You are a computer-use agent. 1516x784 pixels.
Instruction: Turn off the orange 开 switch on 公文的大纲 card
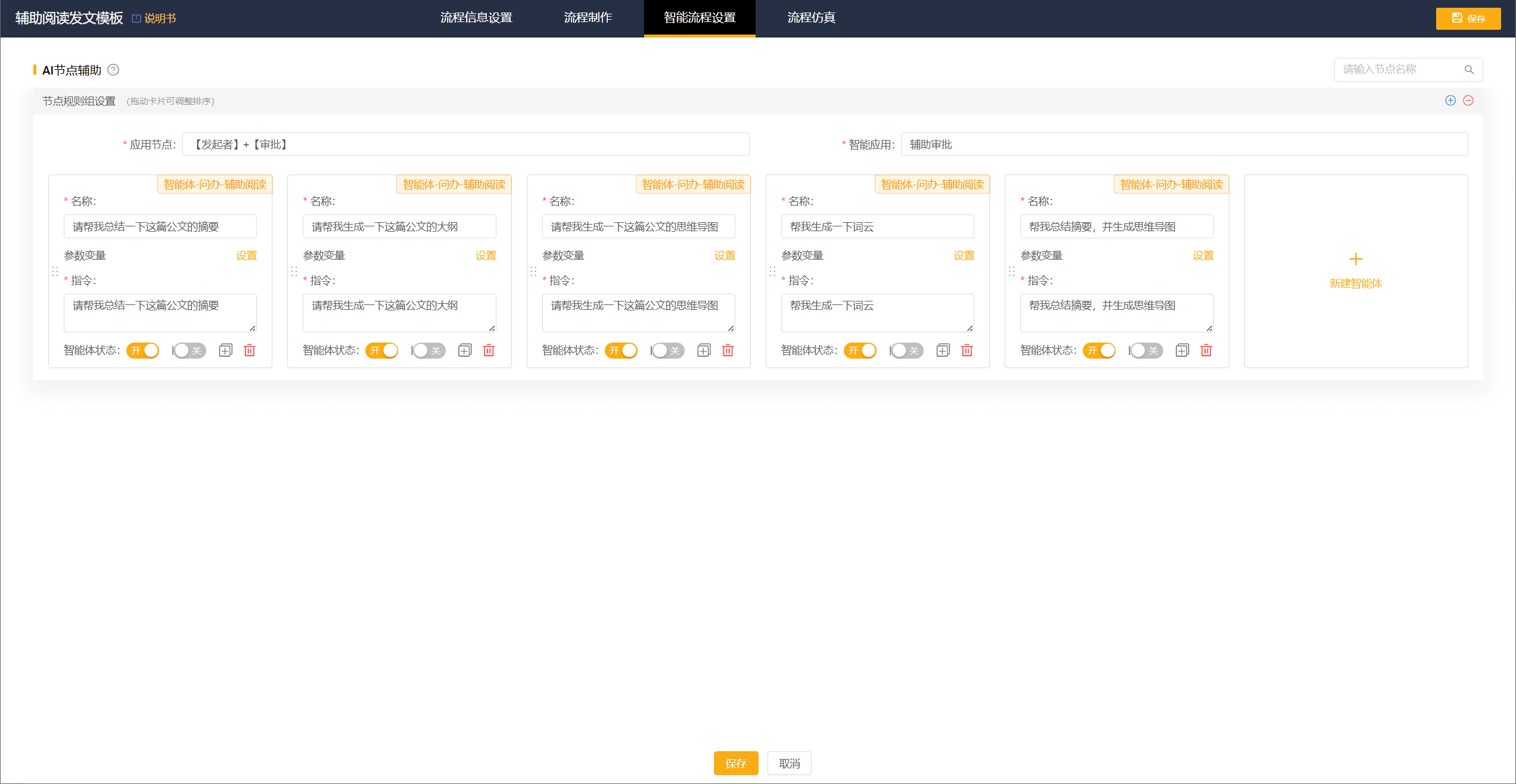(382, 350)
